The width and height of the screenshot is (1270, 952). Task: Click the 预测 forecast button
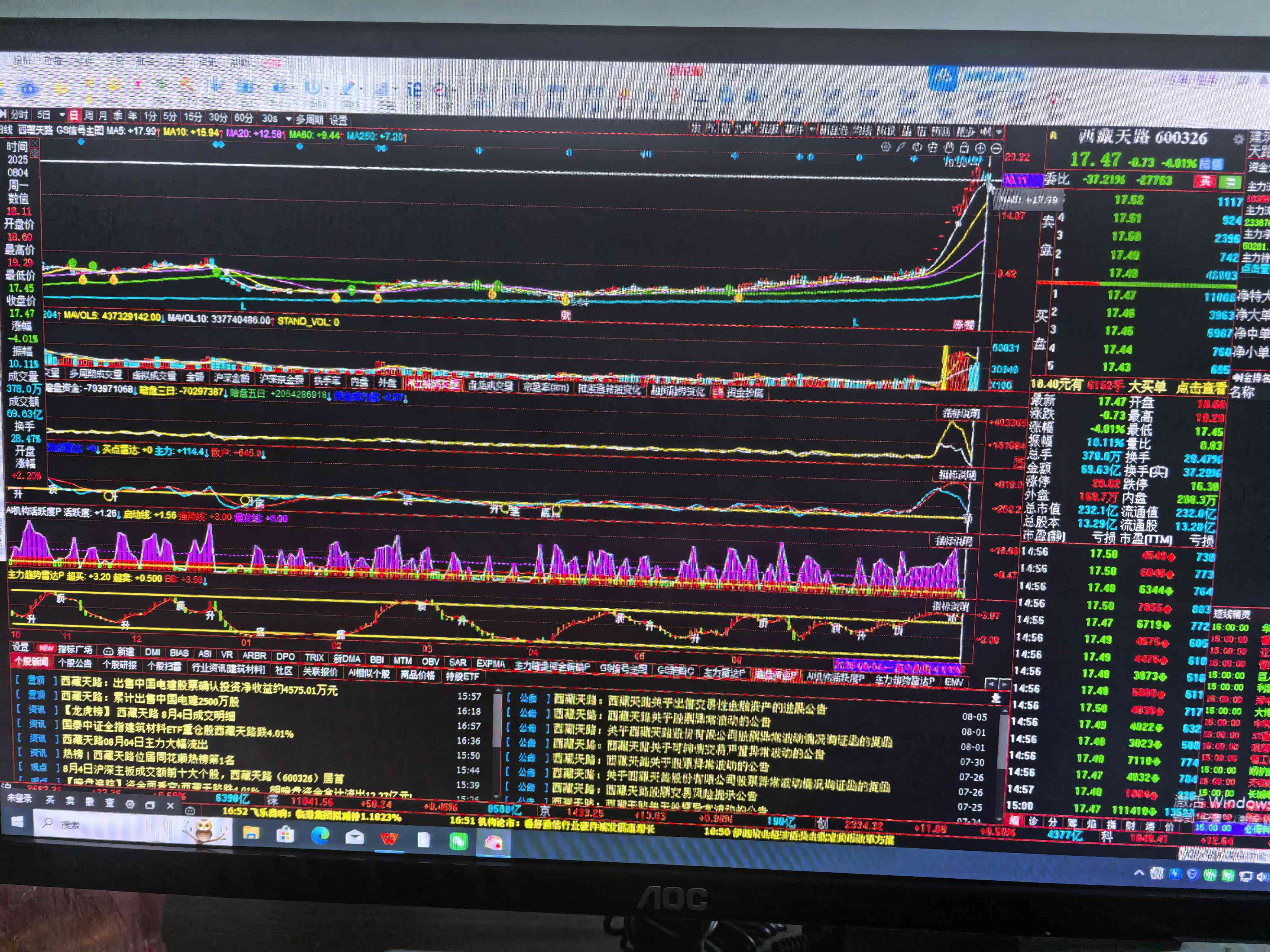point(940,131)
